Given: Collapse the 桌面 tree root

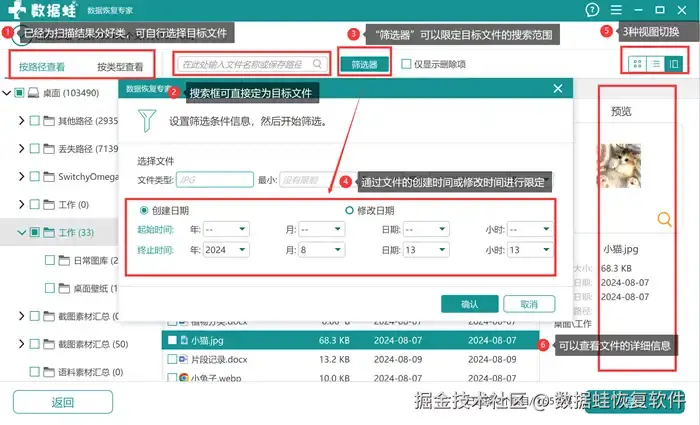Looking at the screenshot, I should [x=6, y=93].
